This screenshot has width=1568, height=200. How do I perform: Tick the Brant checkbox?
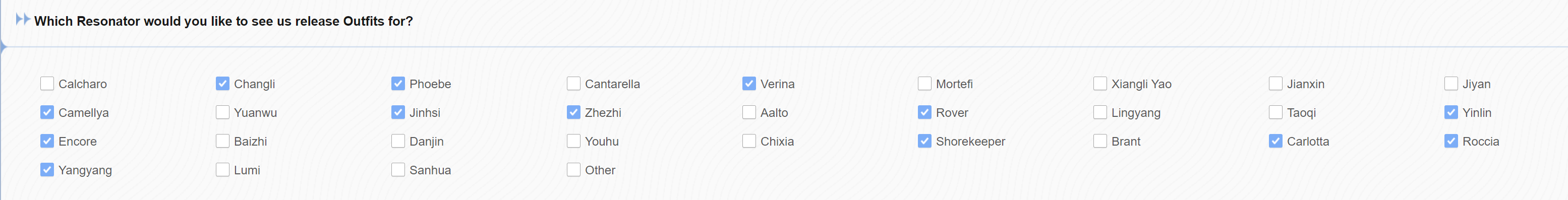(1100, 141)
